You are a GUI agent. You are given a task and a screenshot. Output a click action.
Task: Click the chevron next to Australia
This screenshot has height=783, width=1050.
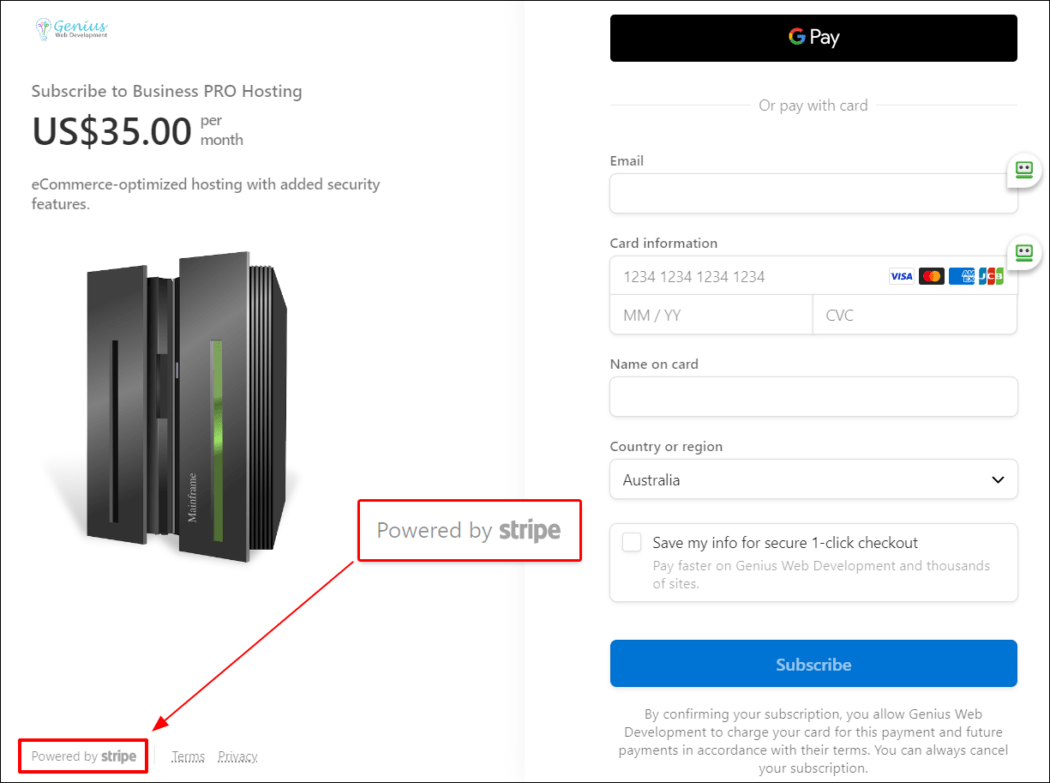point(996,479)
